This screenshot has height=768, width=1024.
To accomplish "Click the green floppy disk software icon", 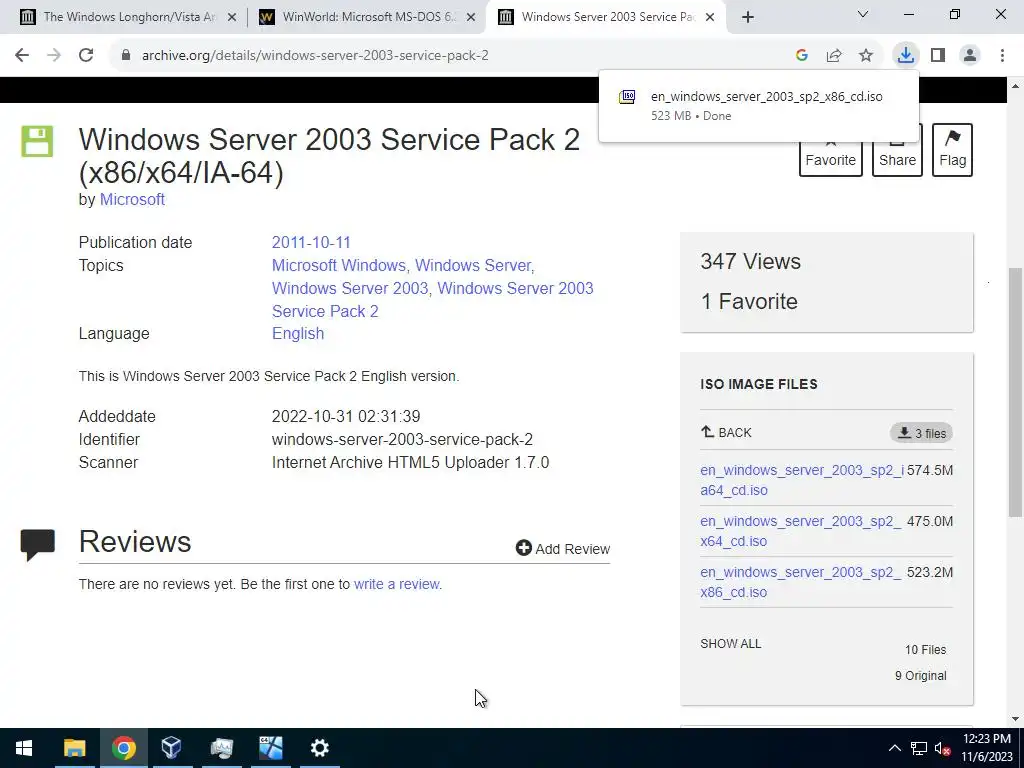I will [x=37, y=141].
